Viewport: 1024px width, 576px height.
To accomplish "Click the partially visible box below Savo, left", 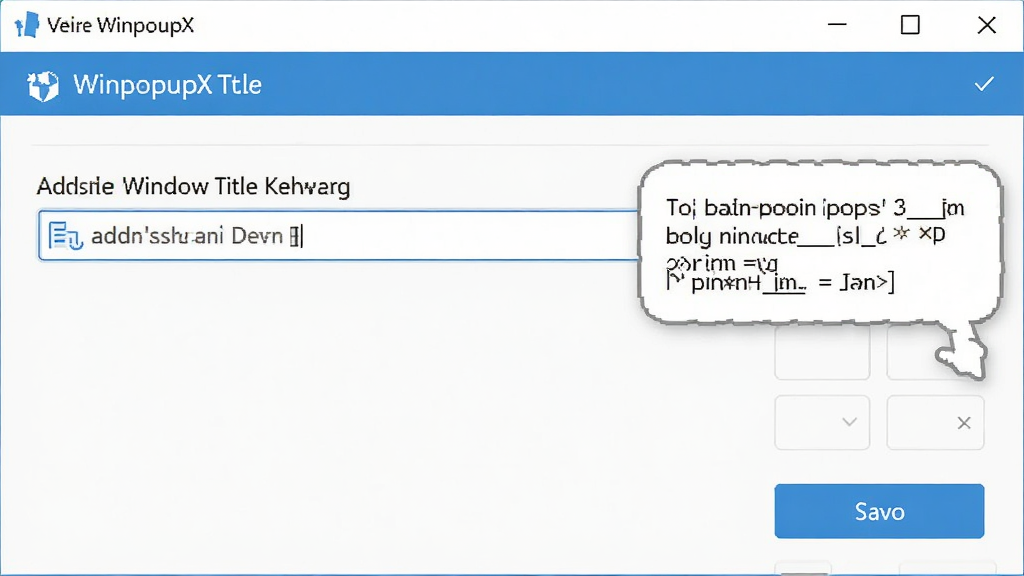I will 803,568.
